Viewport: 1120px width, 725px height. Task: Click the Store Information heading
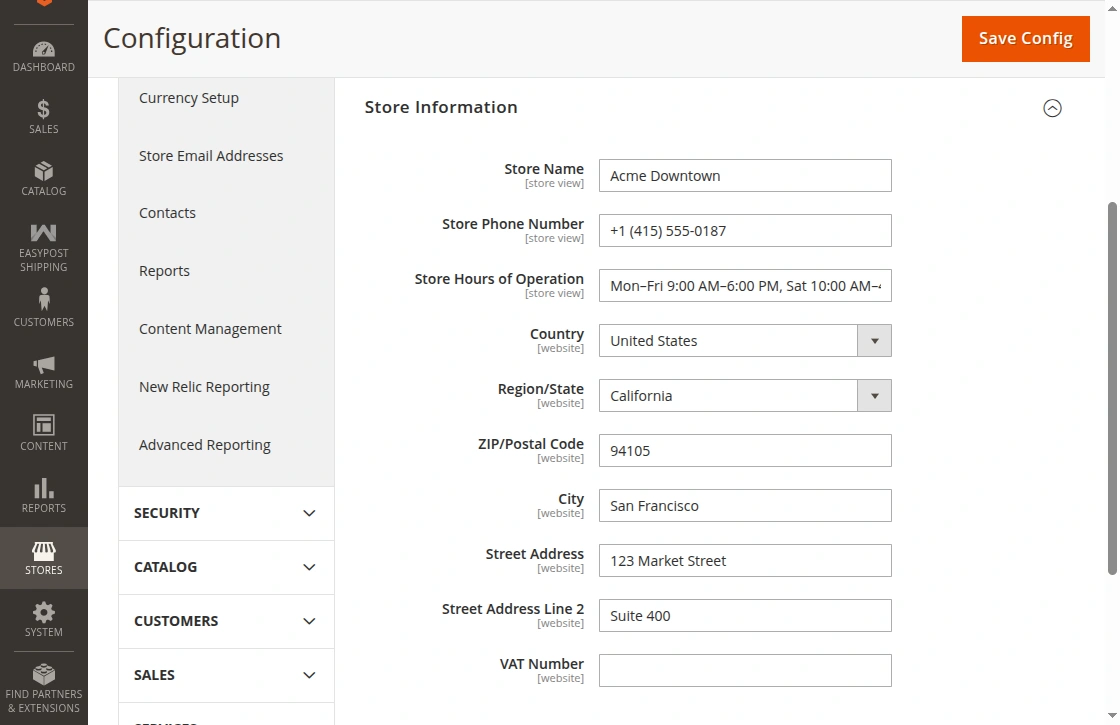(x=441, y=107)
